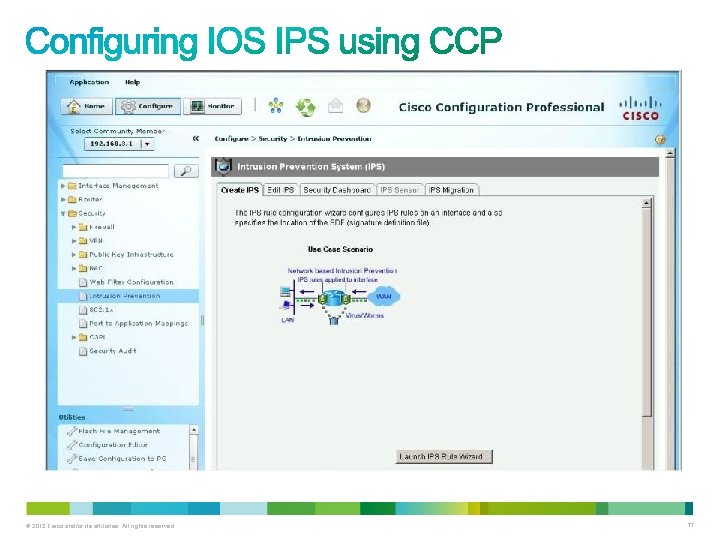Click the Intrusion Prevention breadcrumb segment
Screen dimensions: 720x540
(334, 139)
